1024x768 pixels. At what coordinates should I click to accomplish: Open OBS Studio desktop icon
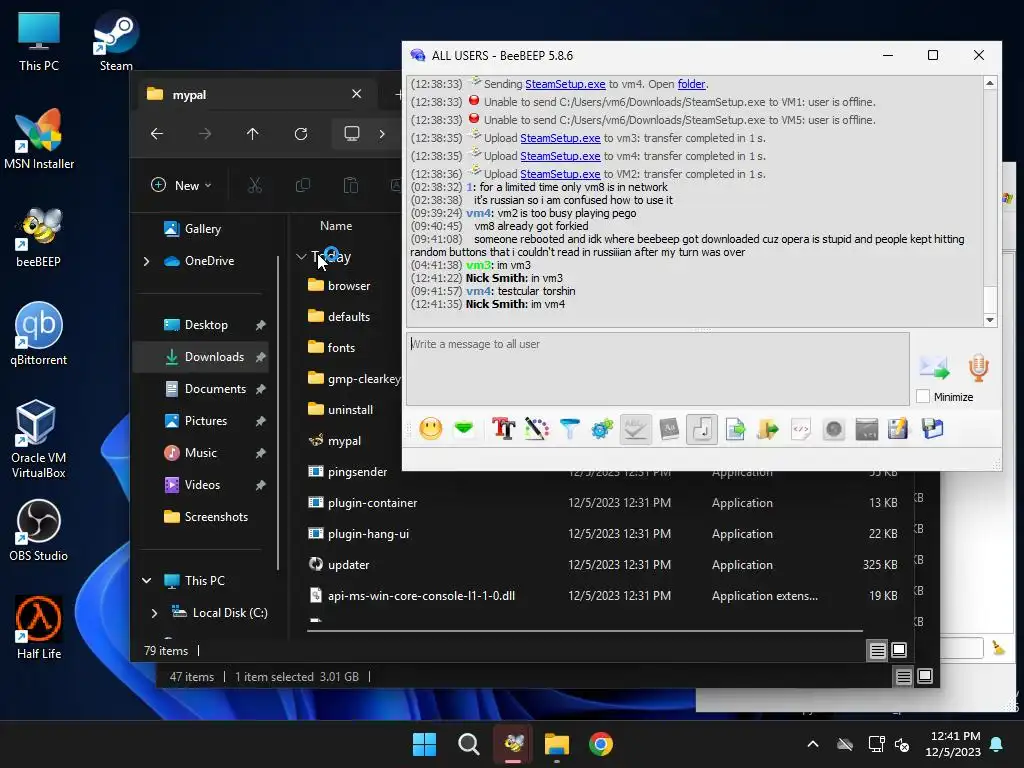point(39,530)
